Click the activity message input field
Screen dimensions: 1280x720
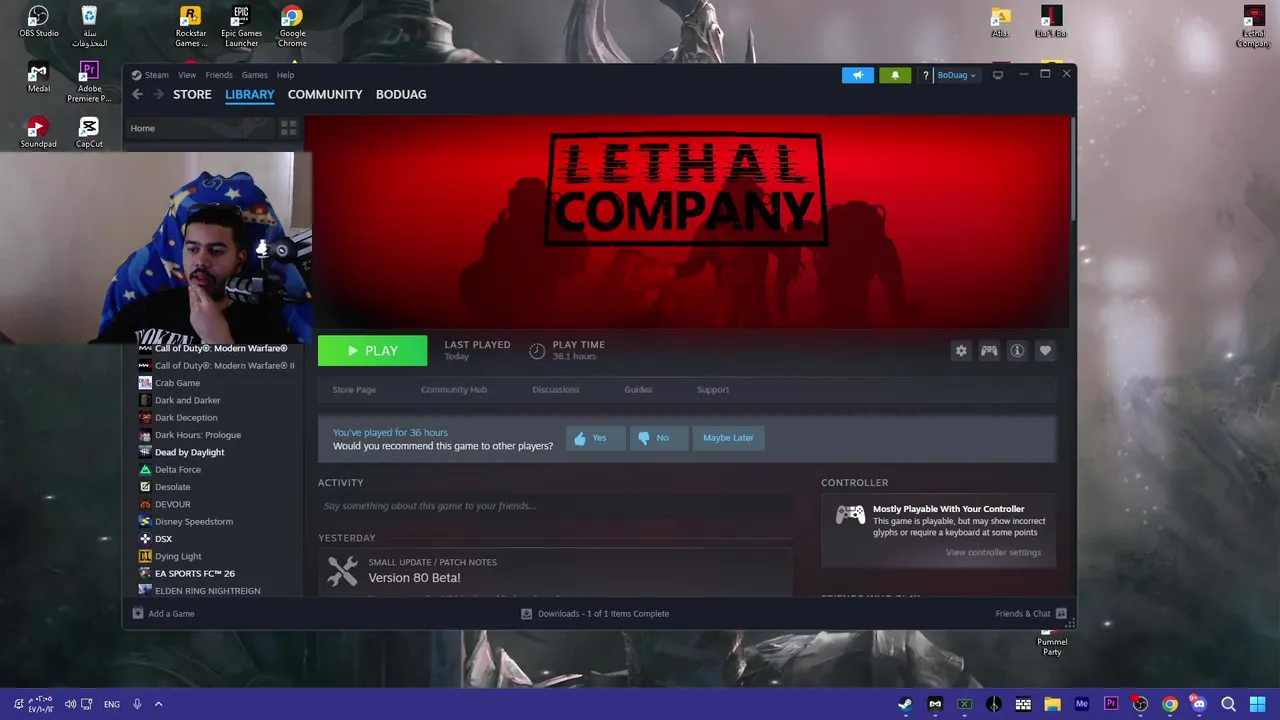tap(555, 506)
